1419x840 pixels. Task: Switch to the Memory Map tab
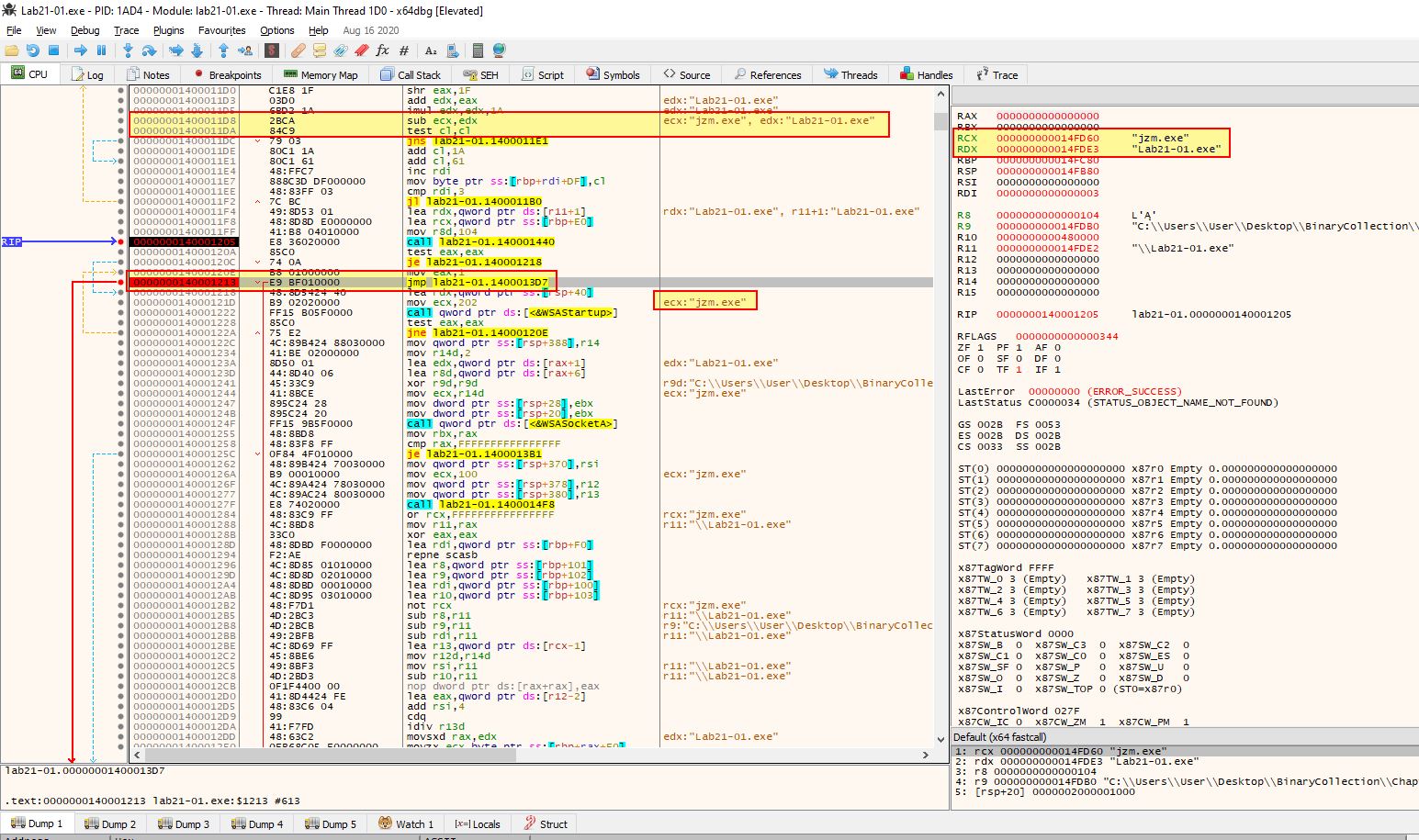point(321,74)
